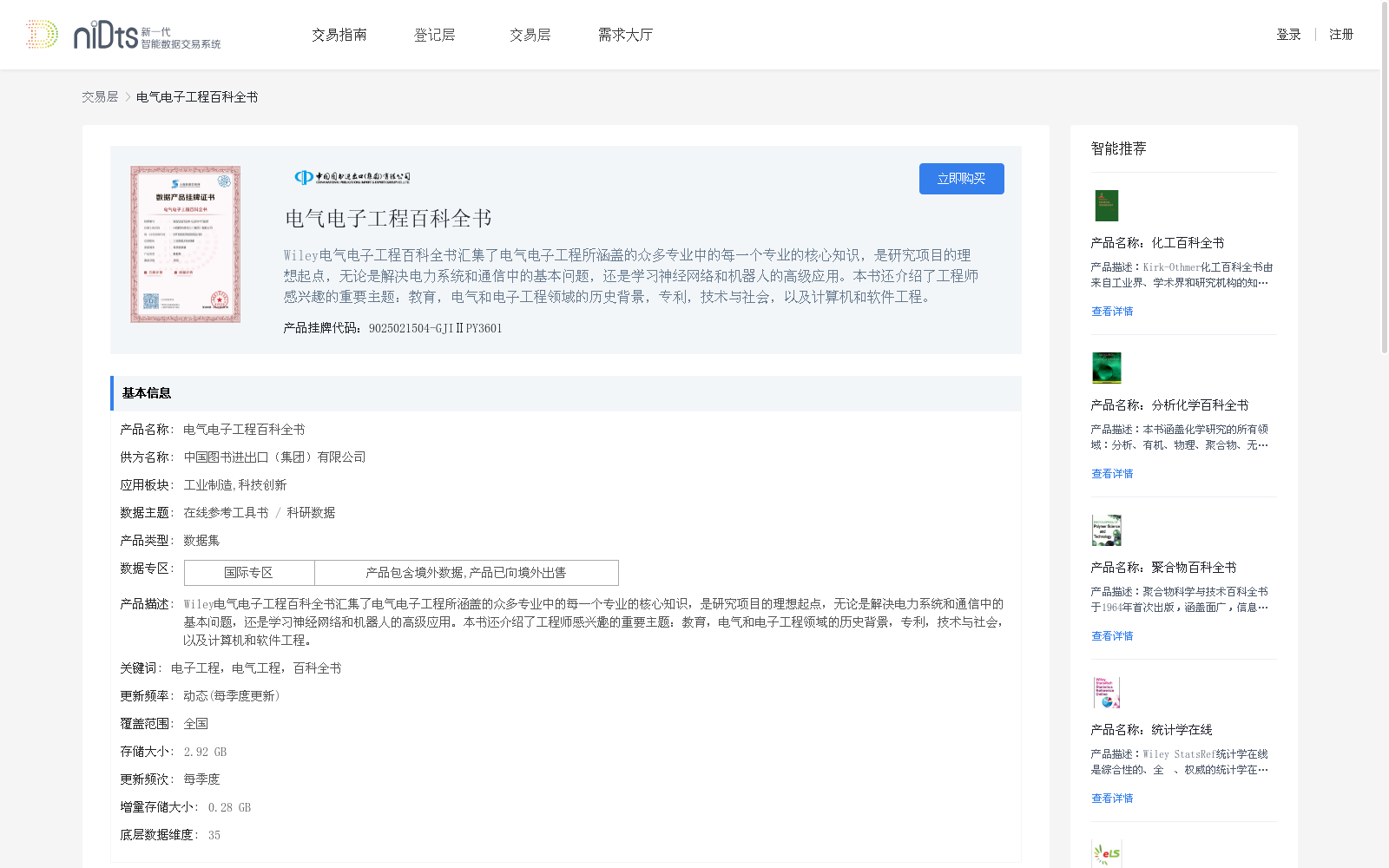Click the 电气电子工程百科全书 product title heading
Viewport: 1389px width, 868px height.
(389, 219)
